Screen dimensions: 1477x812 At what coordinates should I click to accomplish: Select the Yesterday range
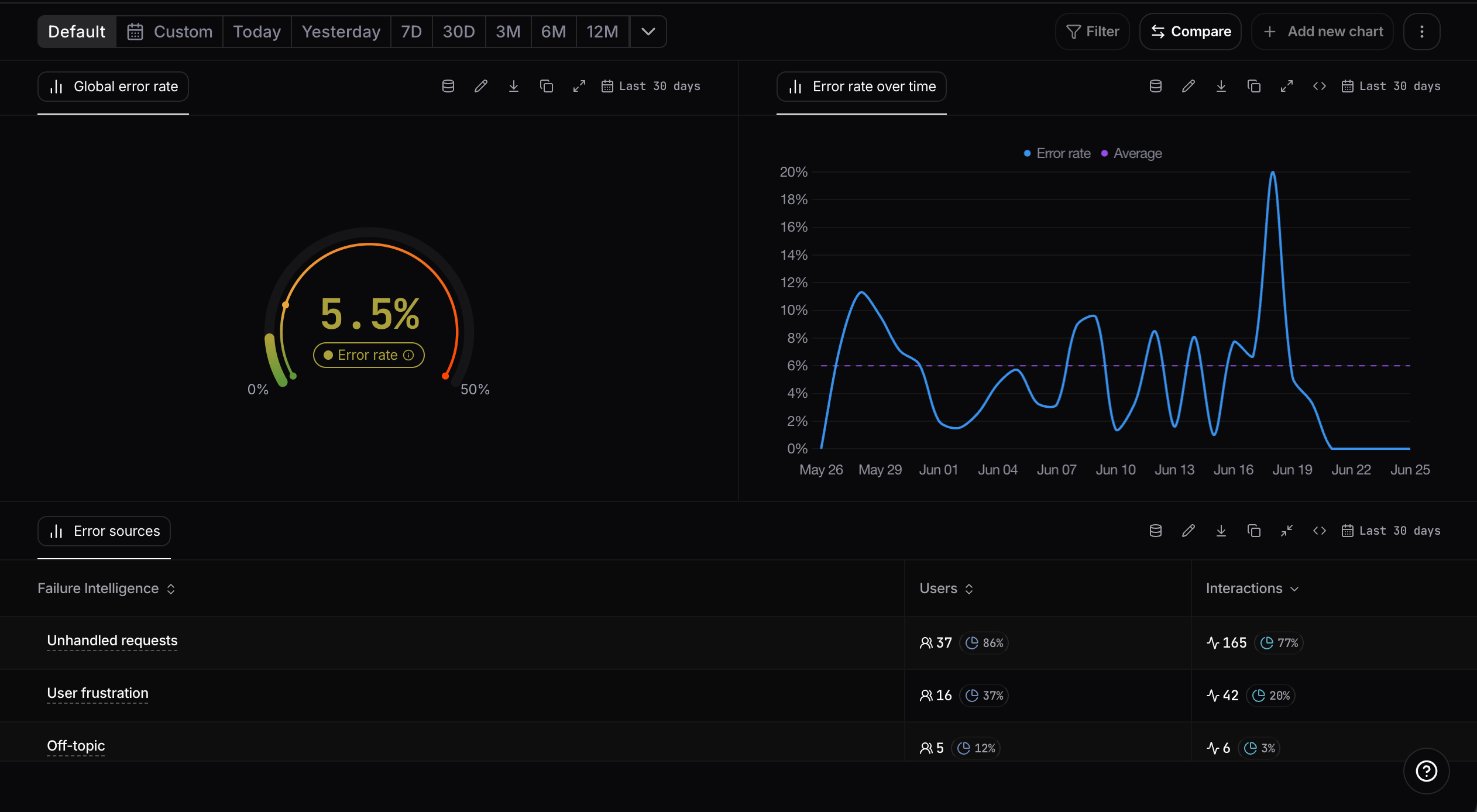(341, 32)
